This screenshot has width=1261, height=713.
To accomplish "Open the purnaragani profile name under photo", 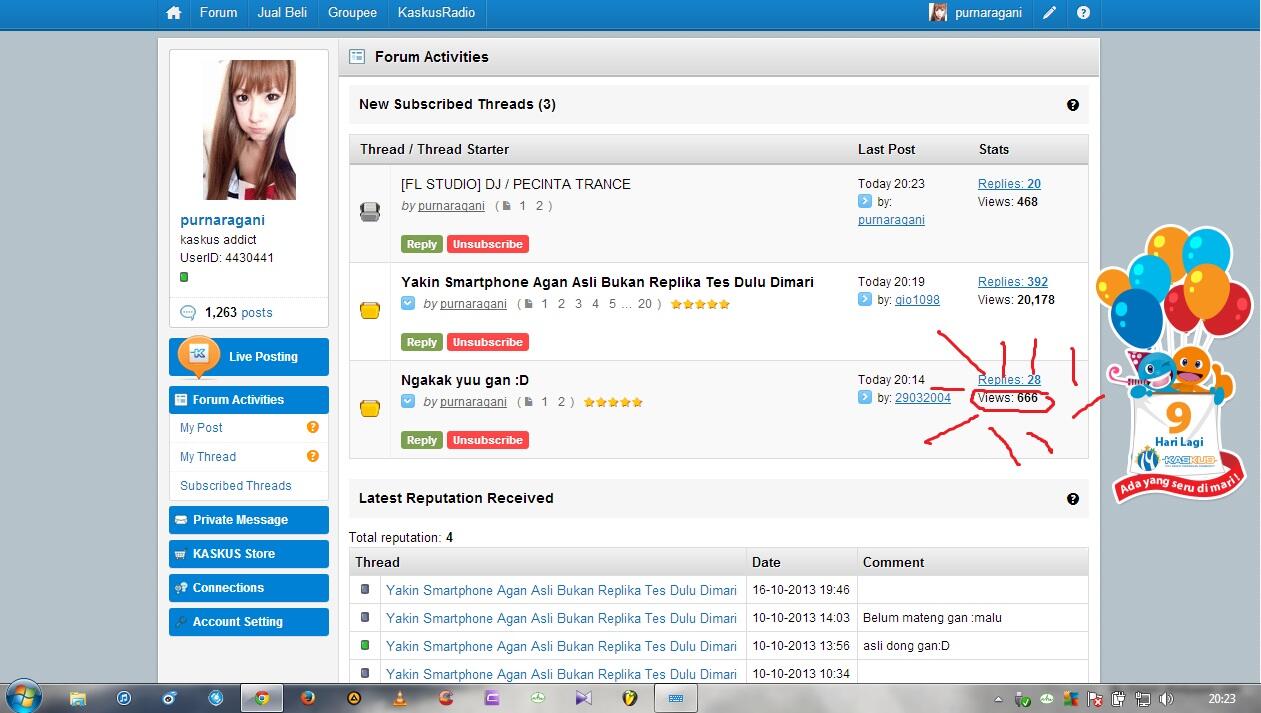I will pos(223,220).
